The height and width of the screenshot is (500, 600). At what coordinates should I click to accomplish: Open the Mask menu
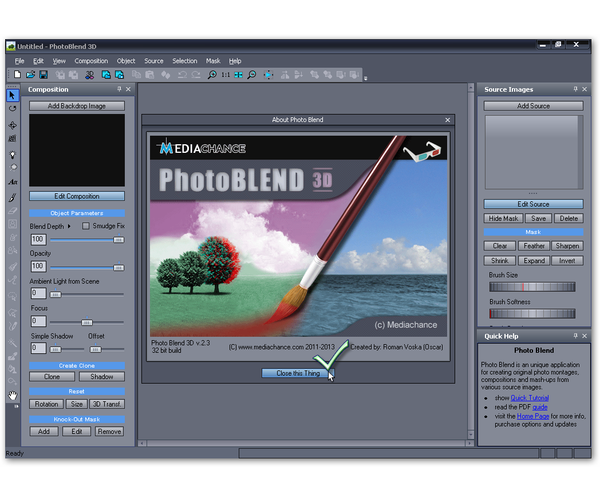coord(213,61)
